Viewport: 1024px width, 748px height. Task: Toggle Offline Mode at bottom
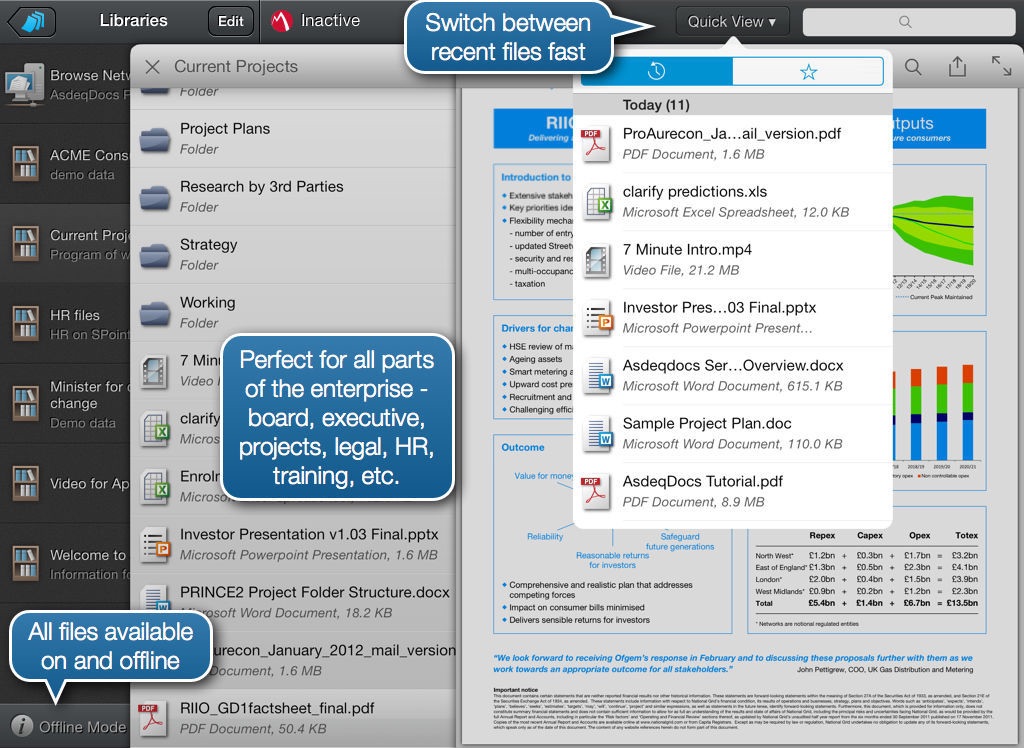click(x=65, y=726)
